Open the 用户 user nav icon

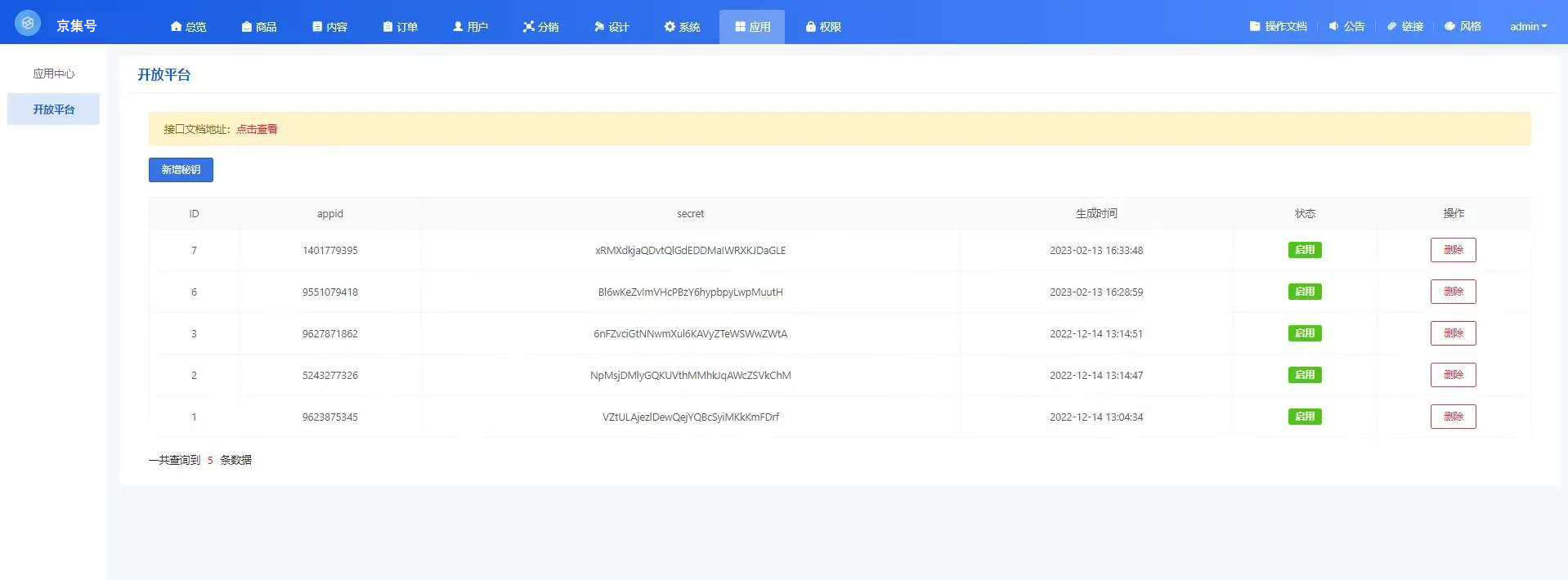458,27
